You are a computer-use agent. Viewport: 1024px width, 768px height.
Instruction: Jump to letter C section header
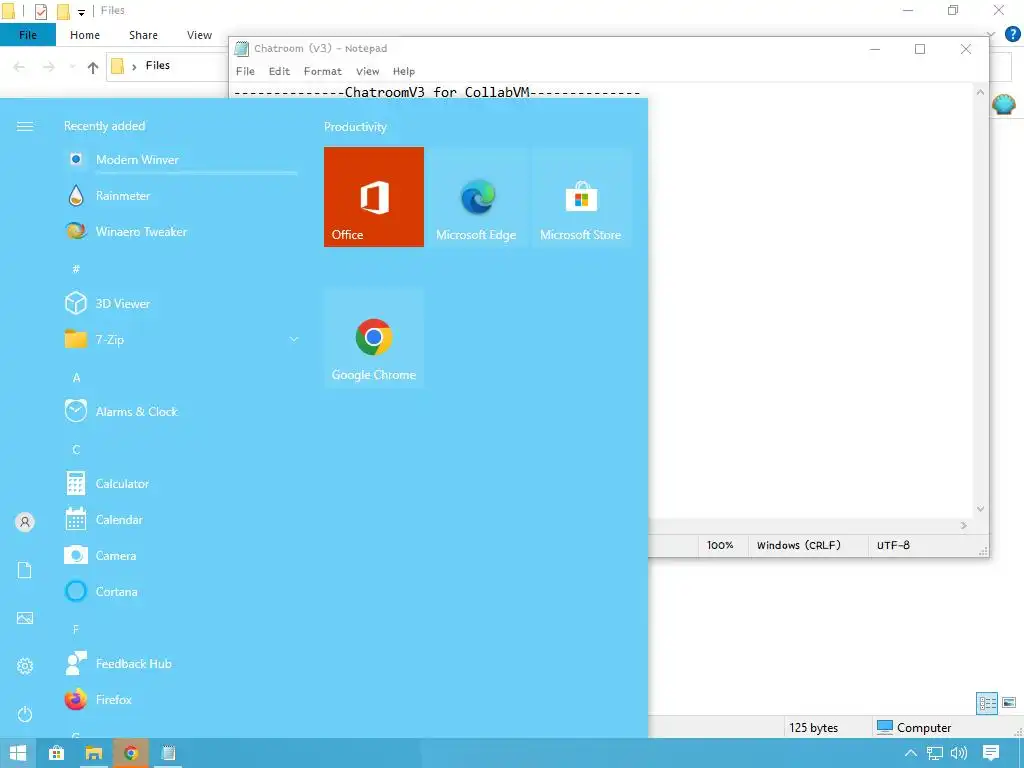click(76, 449)
